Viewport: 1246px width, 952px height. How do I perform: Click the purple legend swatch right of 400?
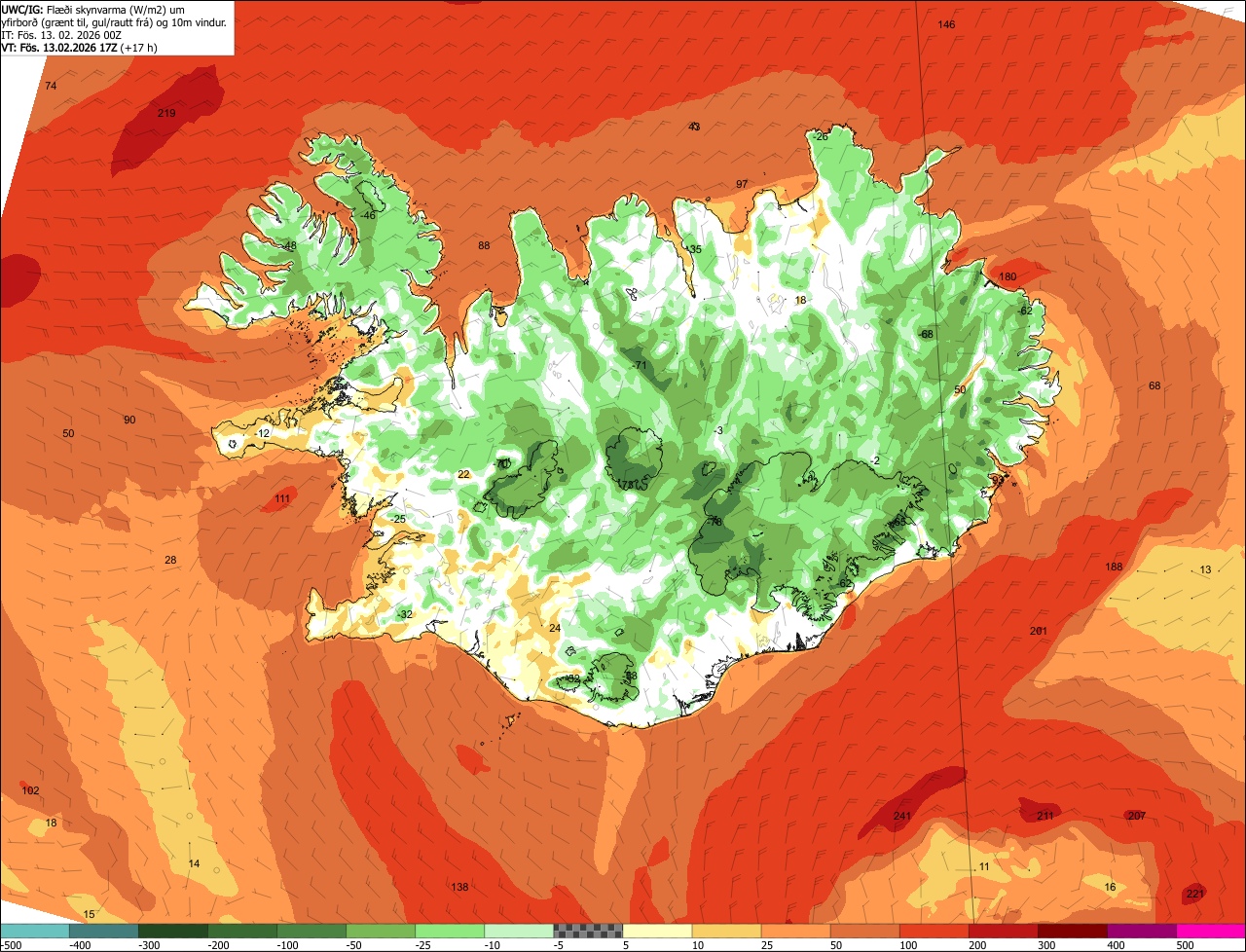[x=1142, y=931]
